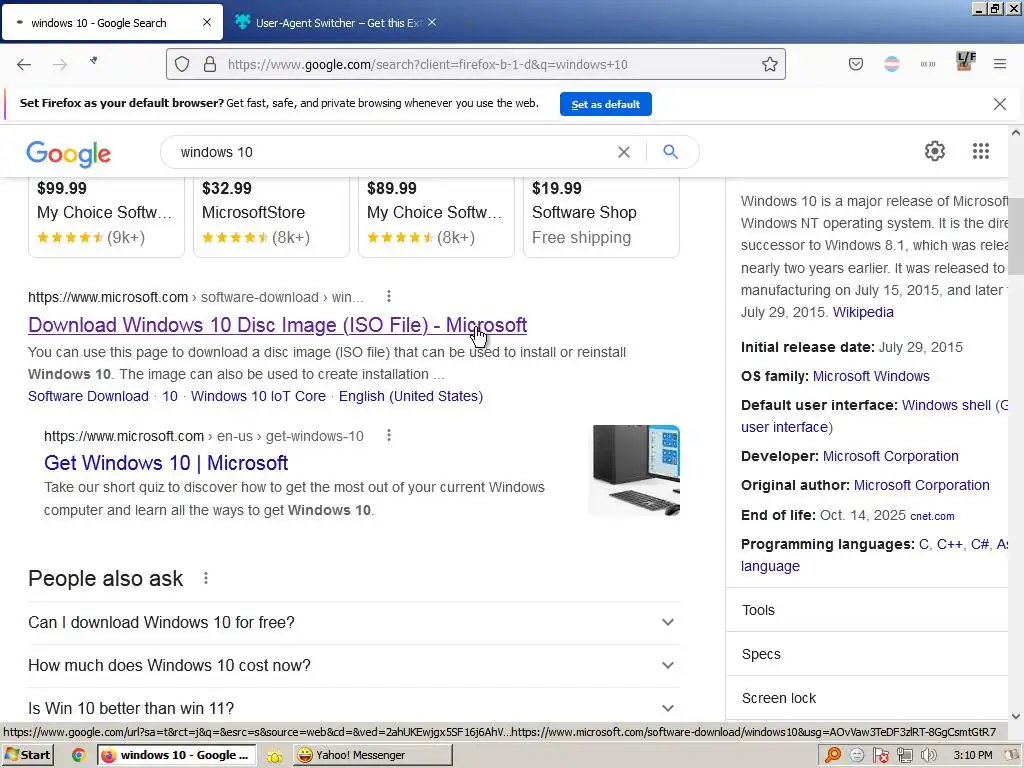Click the page reload/stop icon
Screen dimensions: 1024x768
[93, 61]
